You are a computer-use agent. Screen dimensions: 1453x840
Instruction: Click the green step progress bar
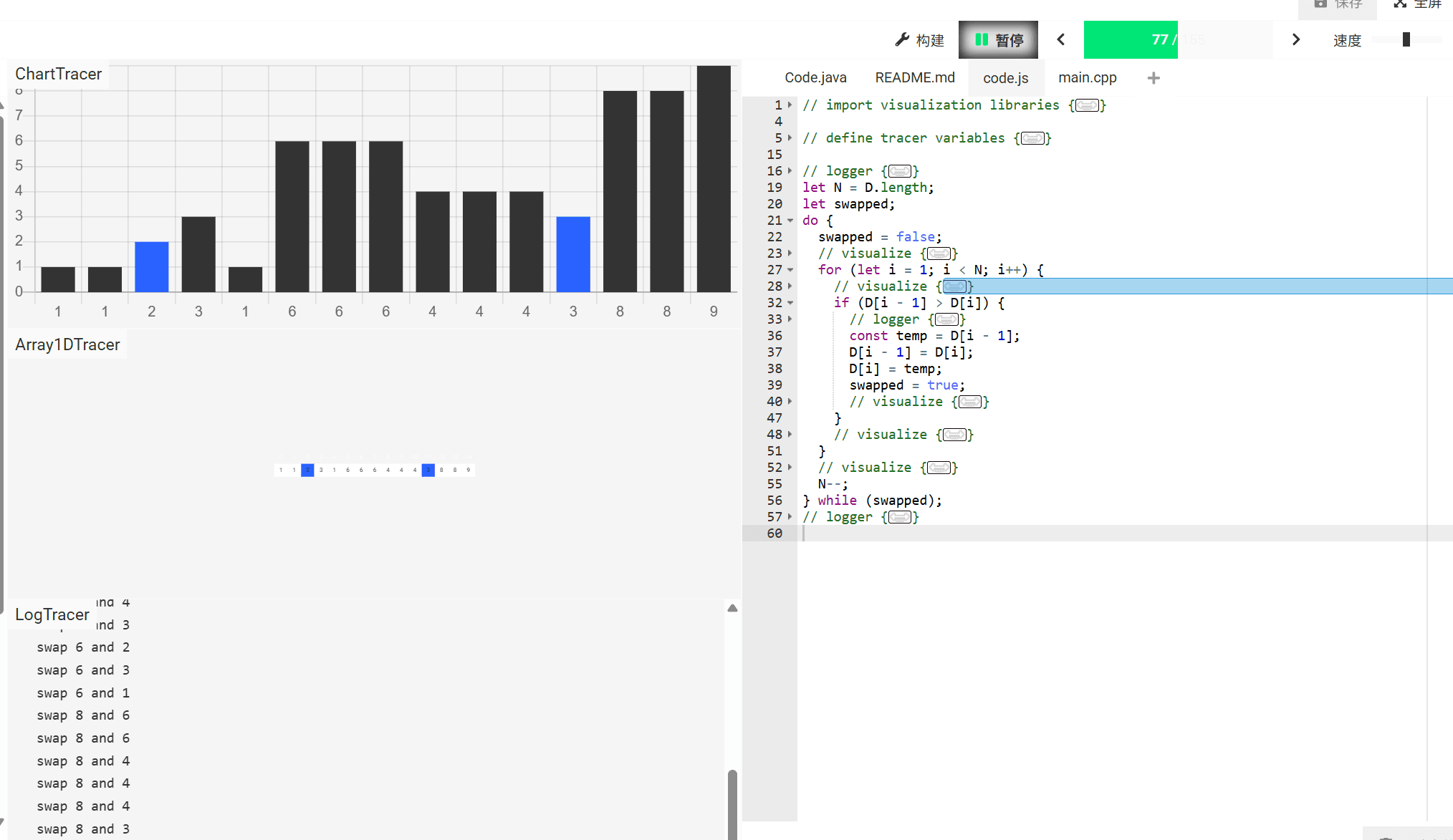[1130, 40]
